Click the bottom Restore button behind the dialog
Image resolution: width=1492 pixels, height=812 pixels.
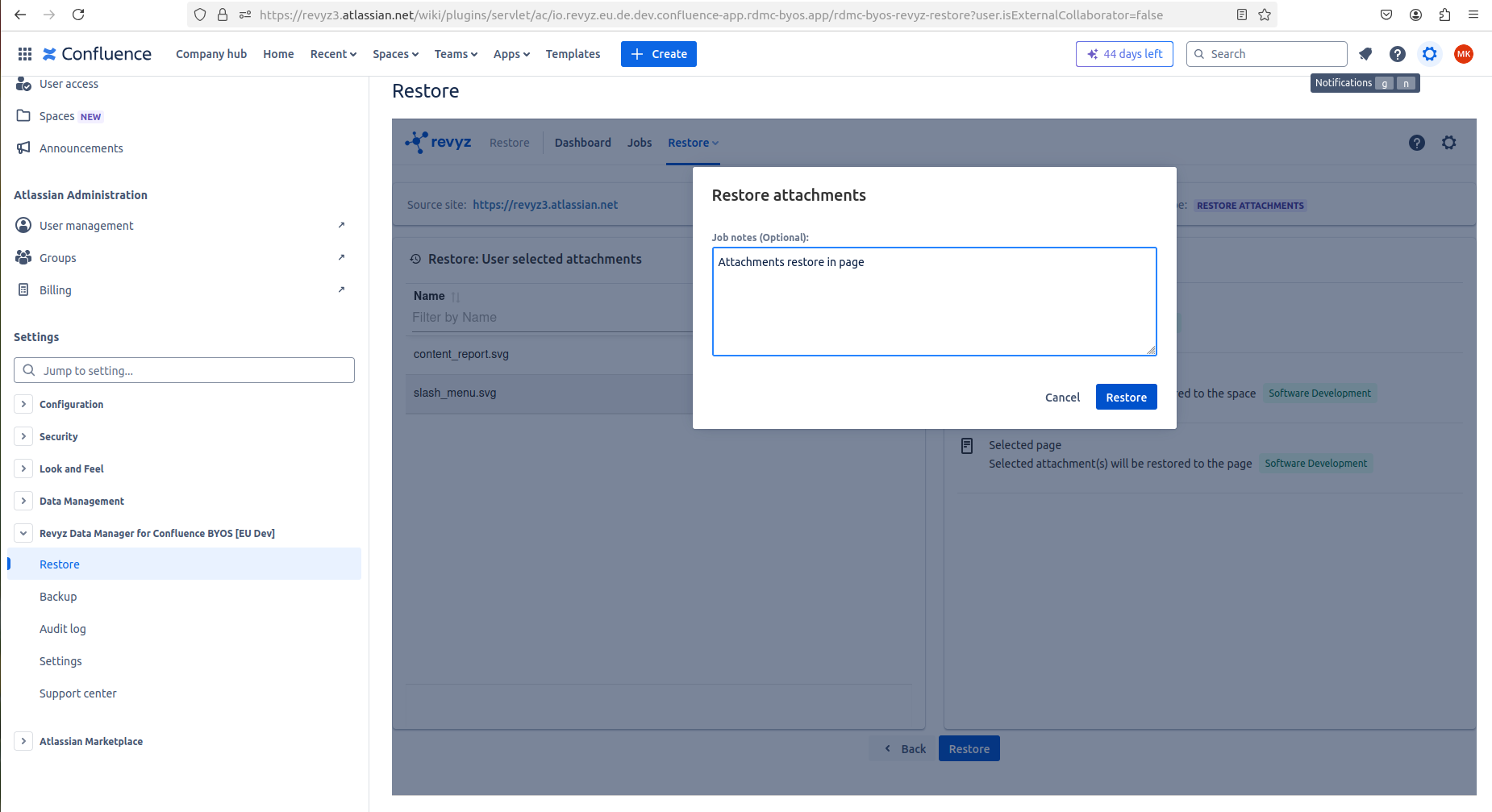pyautogui.click(x=969, y=748)
